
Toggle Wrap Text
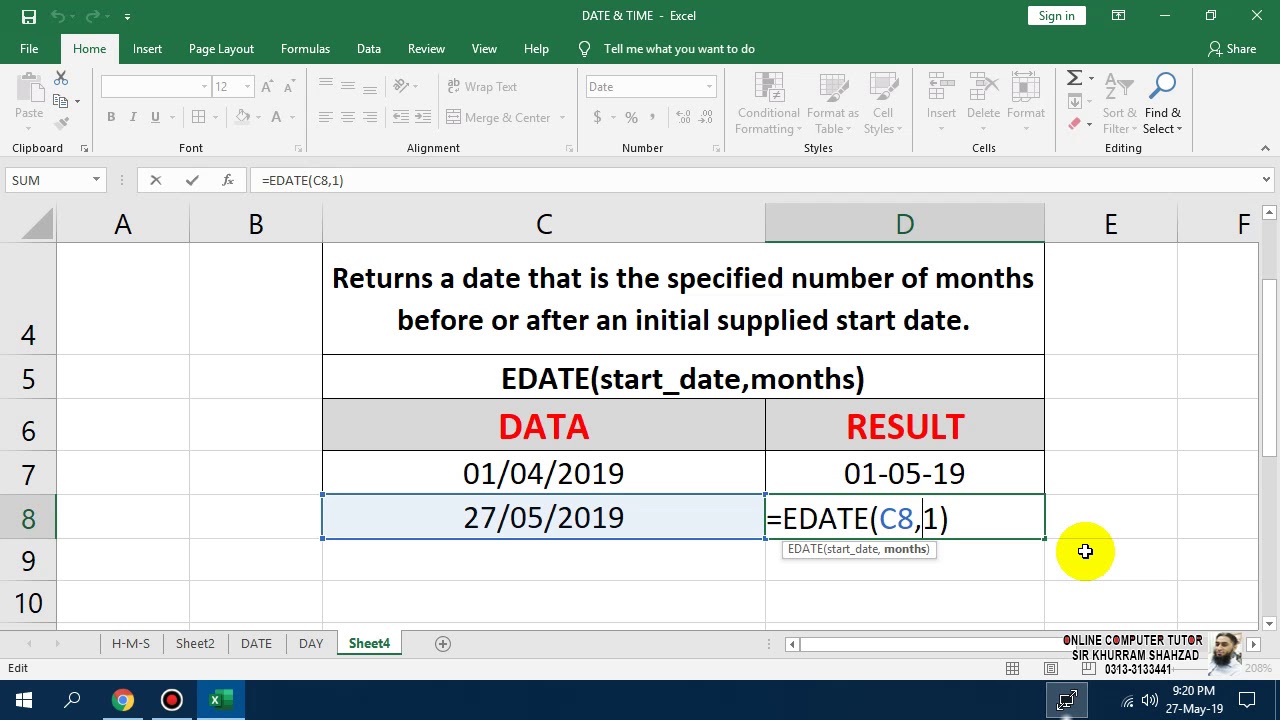point(482,87)
